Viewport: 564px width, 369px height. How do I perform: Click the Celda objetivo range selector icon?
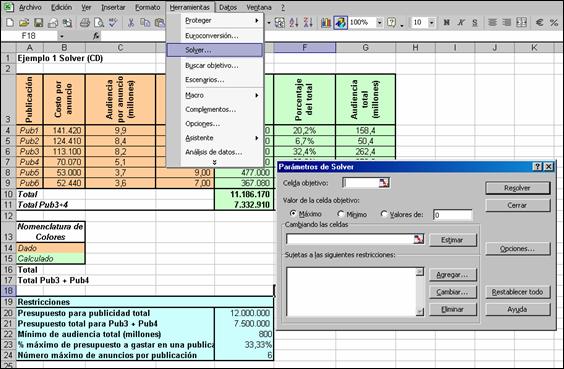click(x=384, y=183)
